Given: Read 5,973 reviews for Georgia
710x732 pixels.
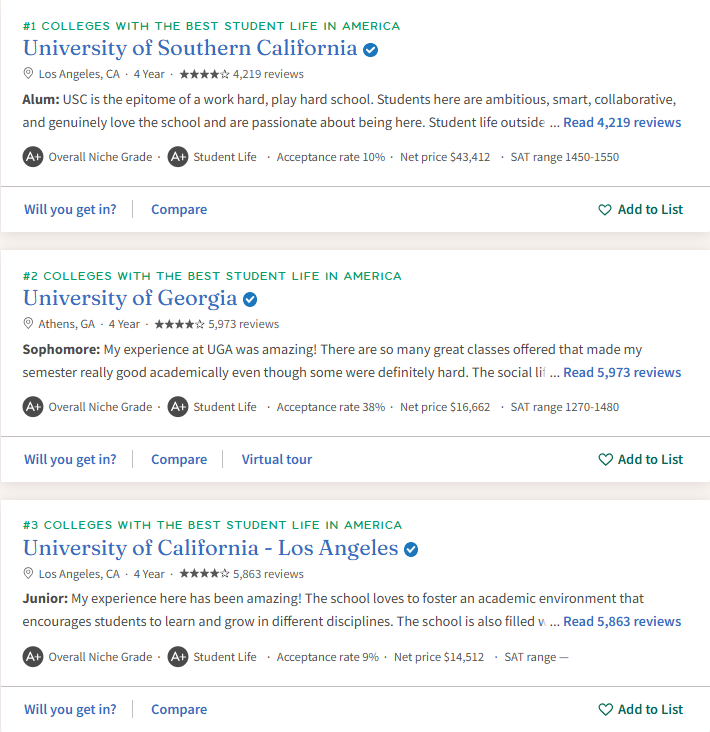Looking at the screenshot, I should click(x=622, y=373).
